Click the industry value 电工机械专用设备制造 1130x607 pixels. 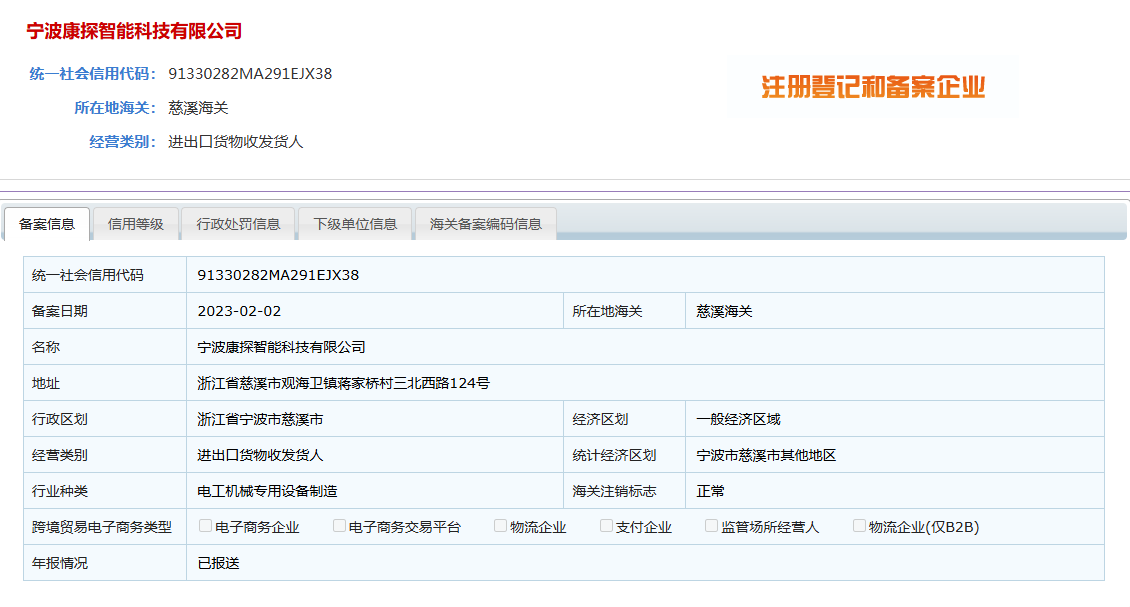[267, 492]
